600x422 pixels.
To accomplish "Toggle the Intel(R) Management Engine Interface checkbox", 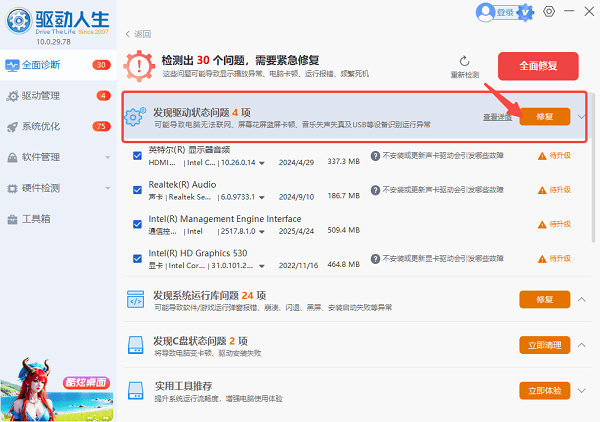I will [x=137, y=224].
